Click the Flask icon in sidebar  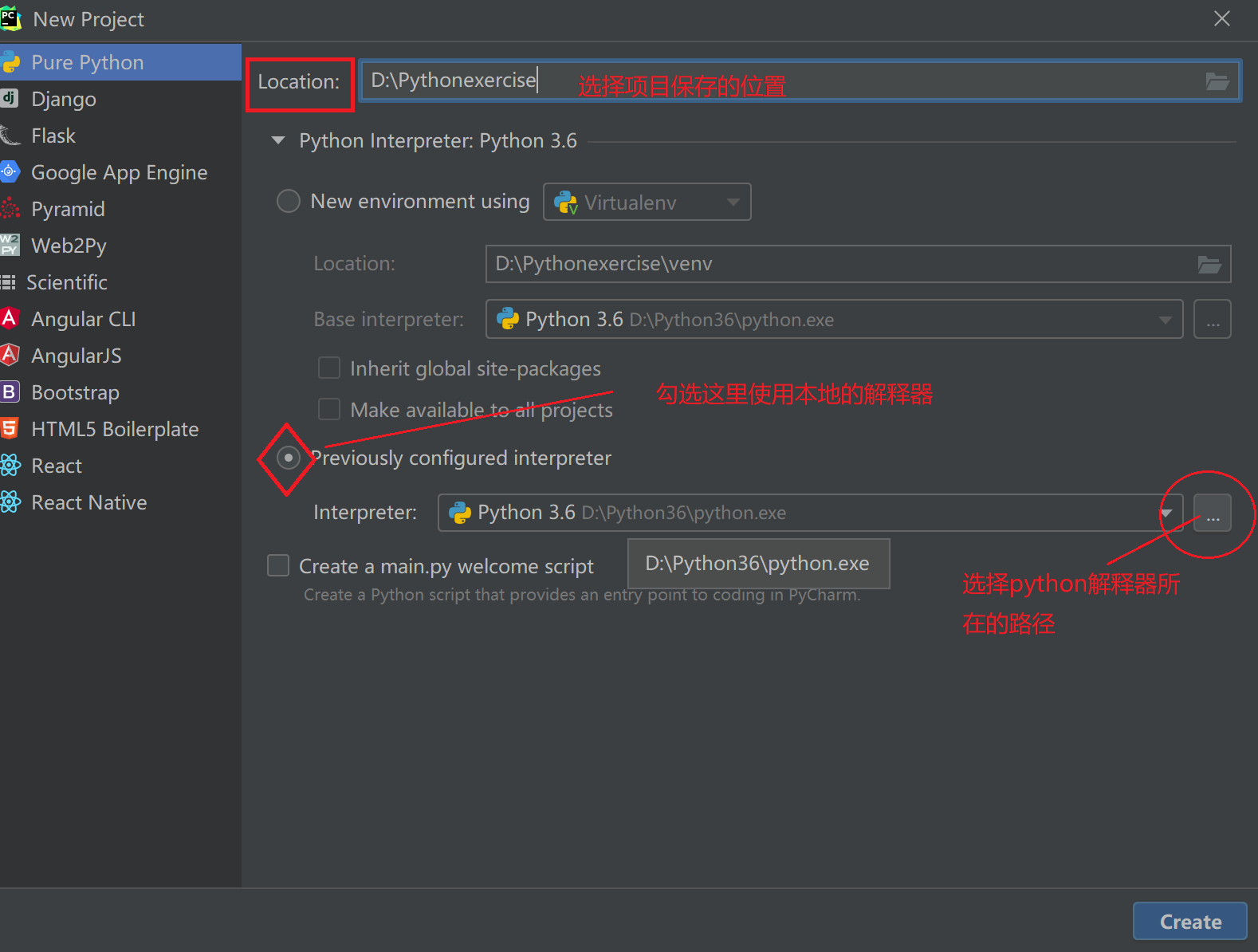tap(10, 136)
